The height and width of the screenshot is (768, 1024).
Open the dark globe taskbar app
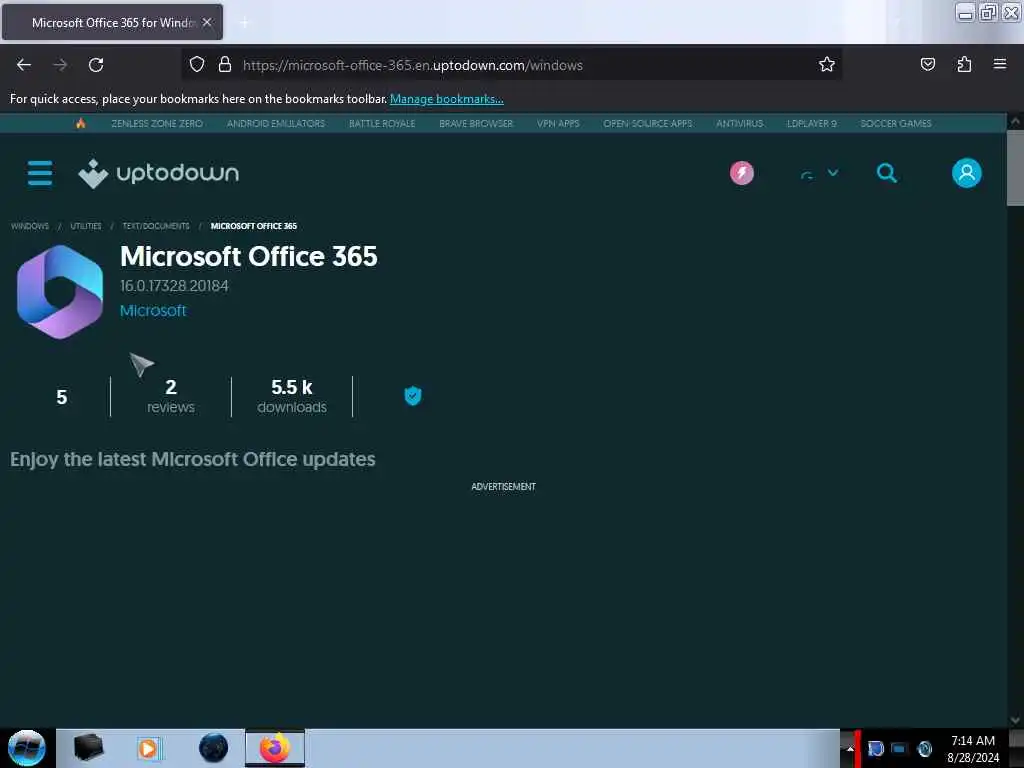pyautogui.click(x=214, y=748)
